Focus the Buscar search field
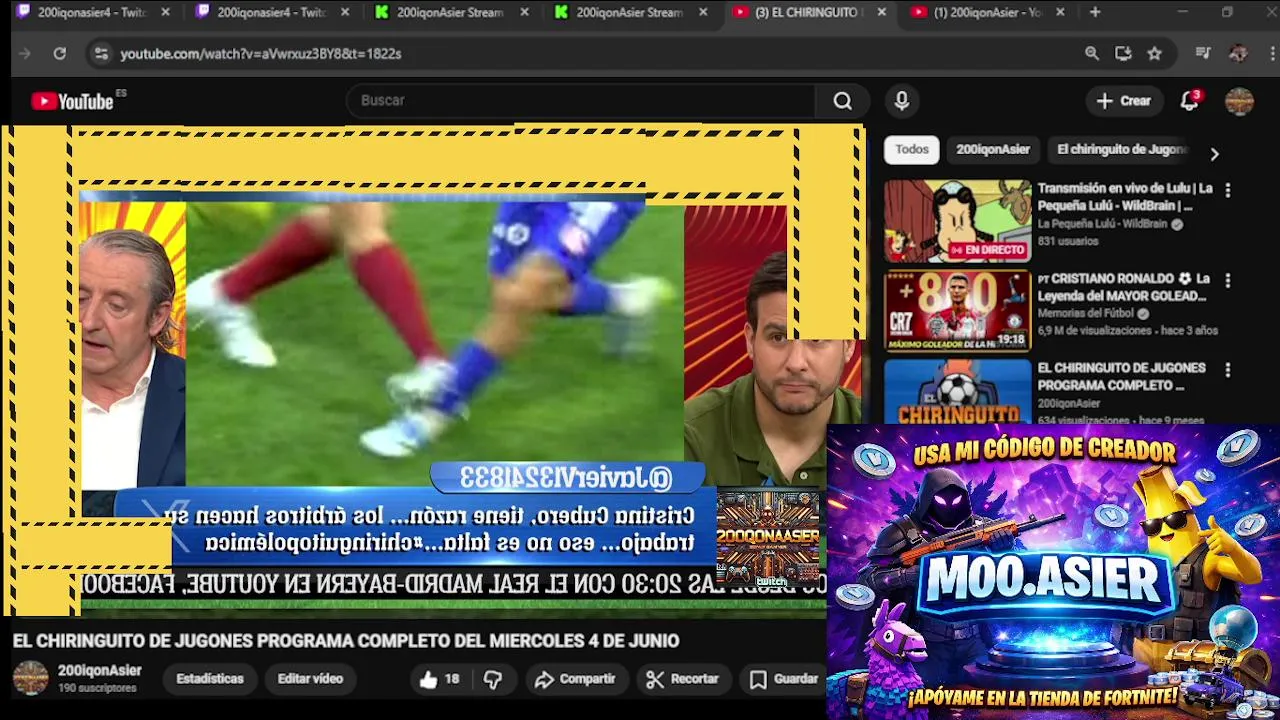This screenshot has height=720, width=1280. (x=583, y=101)
